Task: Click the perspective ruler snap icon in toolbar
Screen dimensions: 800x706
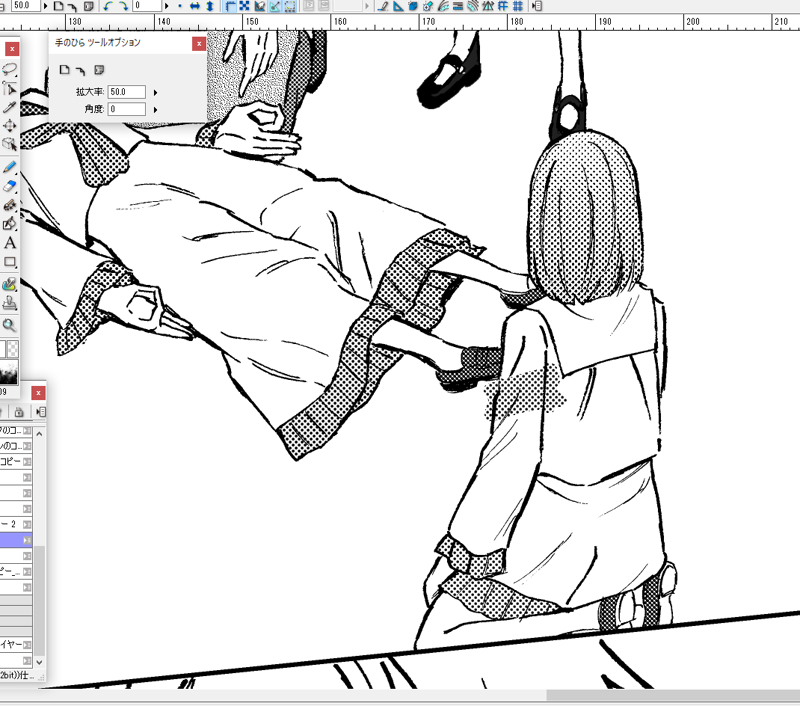Action: pos(488,6)
